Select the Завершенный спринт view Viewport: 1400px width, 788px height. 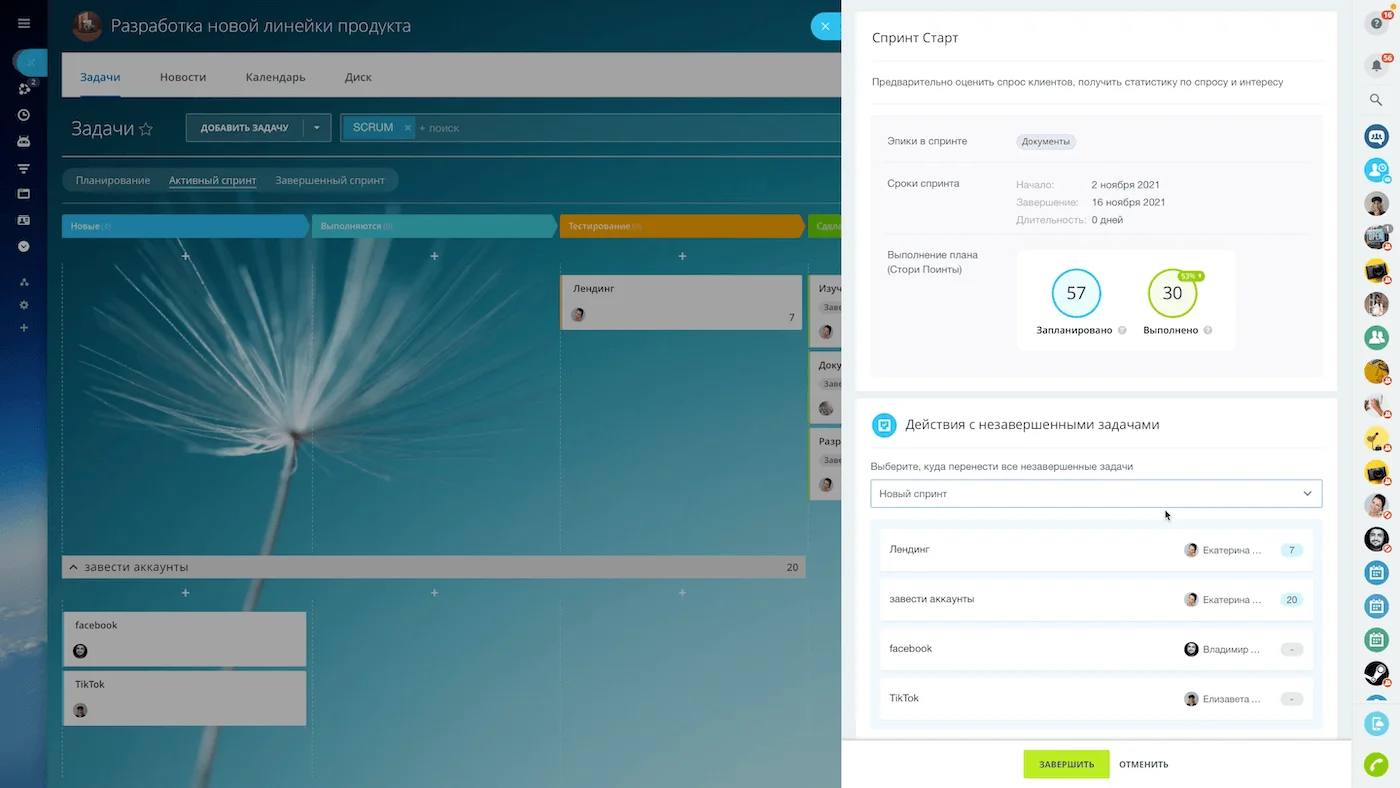click(330, 180)
